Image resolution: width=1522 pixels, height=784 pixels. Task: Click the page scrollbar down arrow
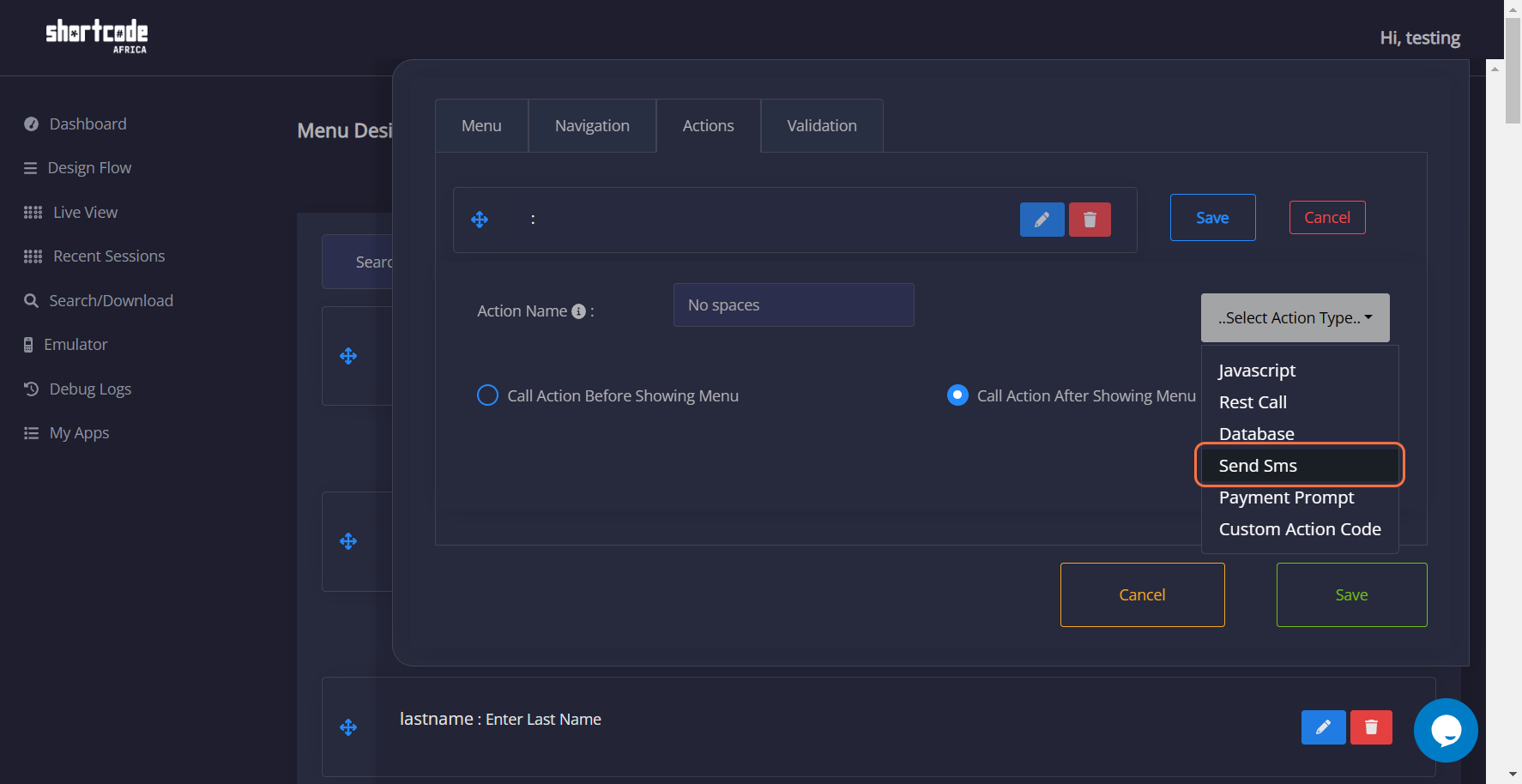point(1513,775)
